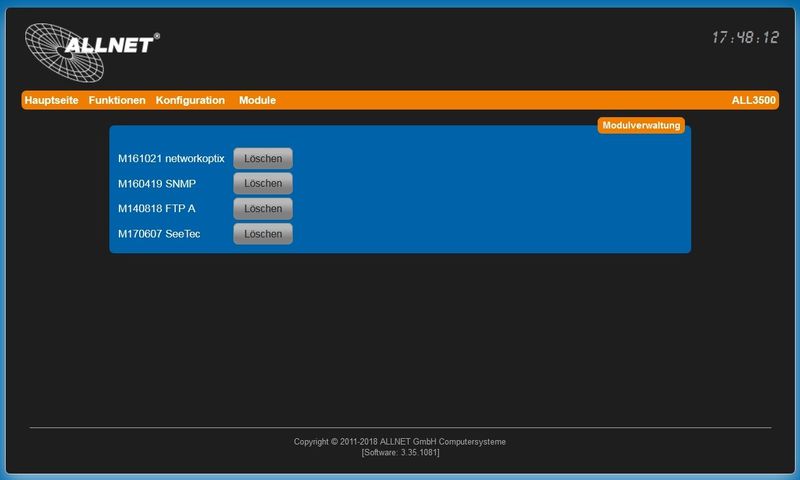Delete the M161021 networkoptix module

[263, 159]
